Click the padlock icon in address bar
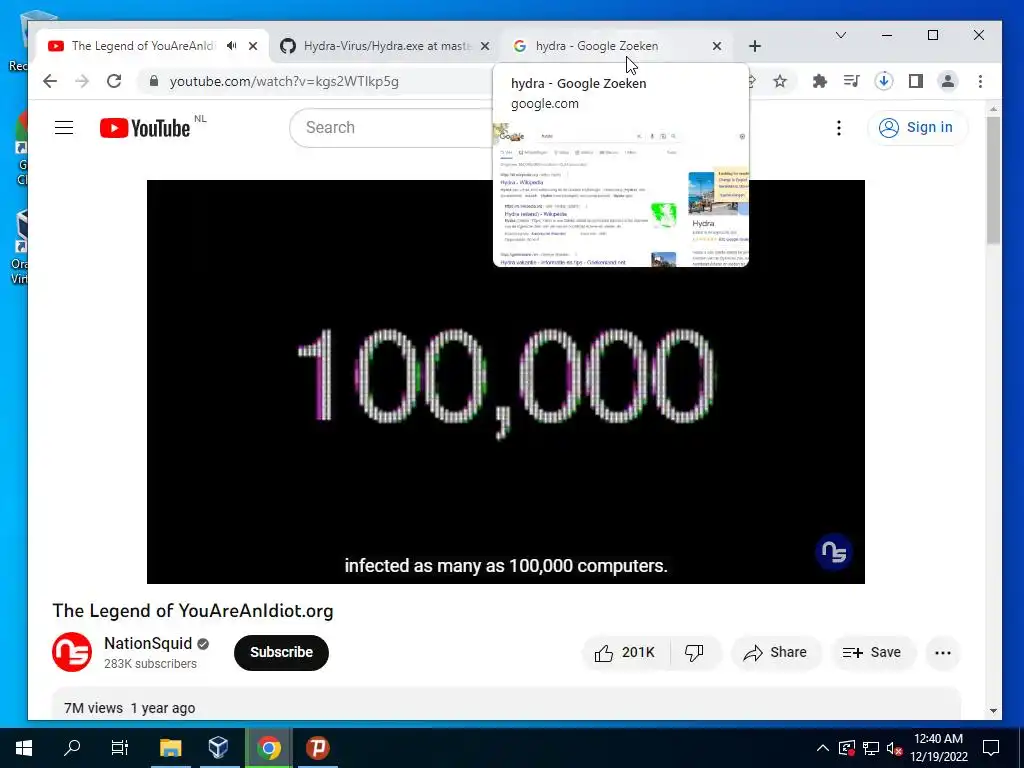 pyautogui.click(x=154, y=81)
